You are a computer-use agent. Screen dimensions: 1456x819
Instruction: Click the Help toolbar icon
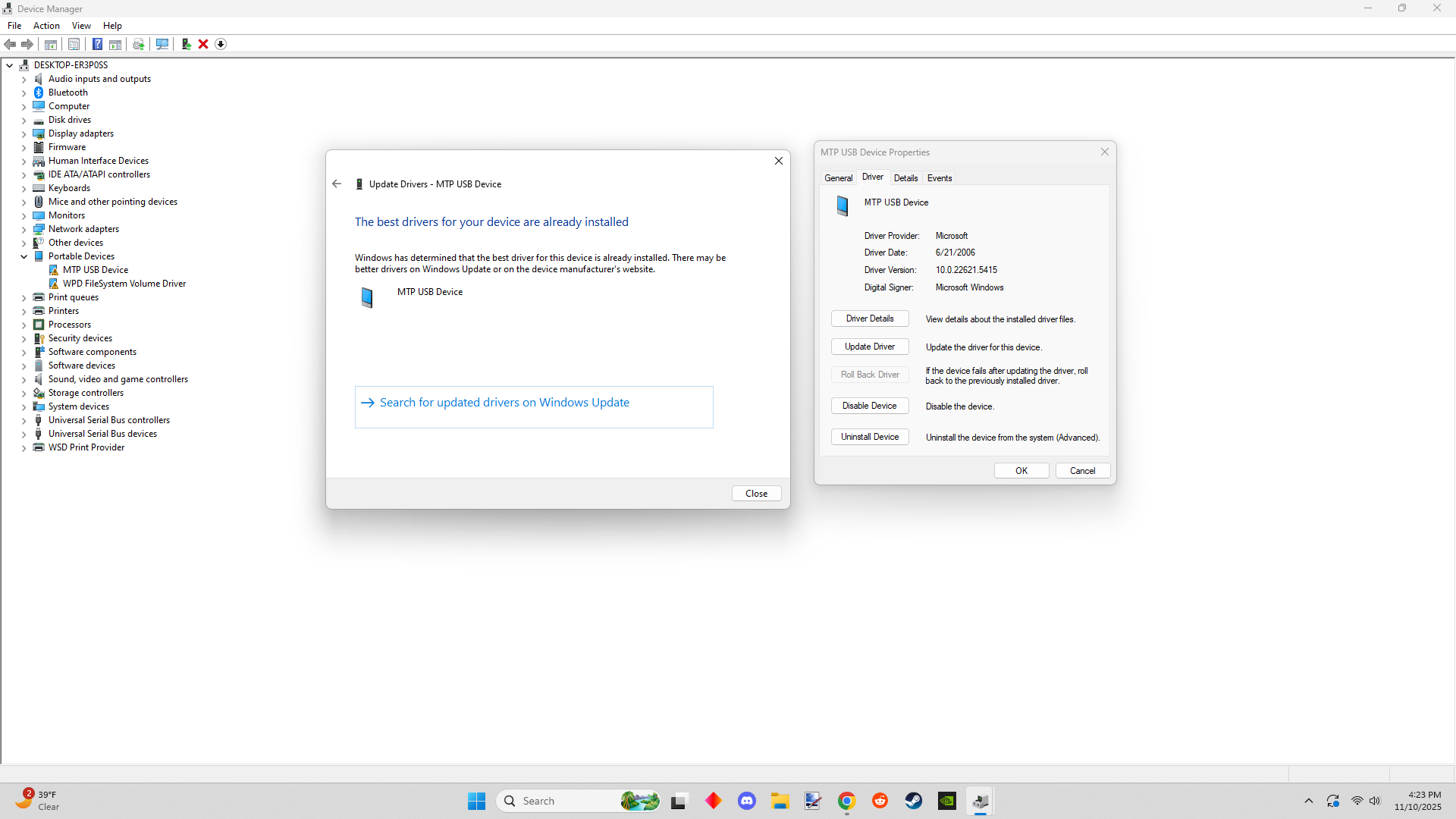[97, 44]
